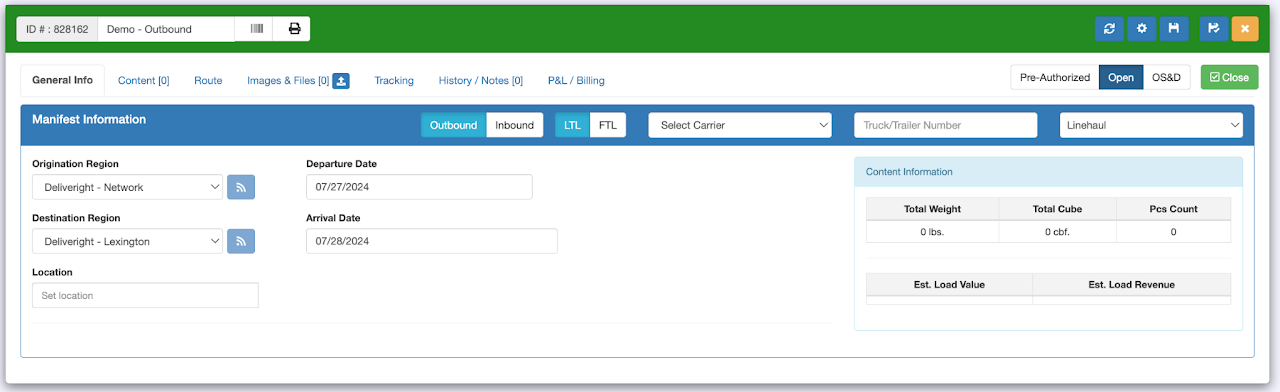Switch manifest direction to Inbound
Image resolution: width=1280 pixels, height=392 pixels.
click(x=514, y=125)
